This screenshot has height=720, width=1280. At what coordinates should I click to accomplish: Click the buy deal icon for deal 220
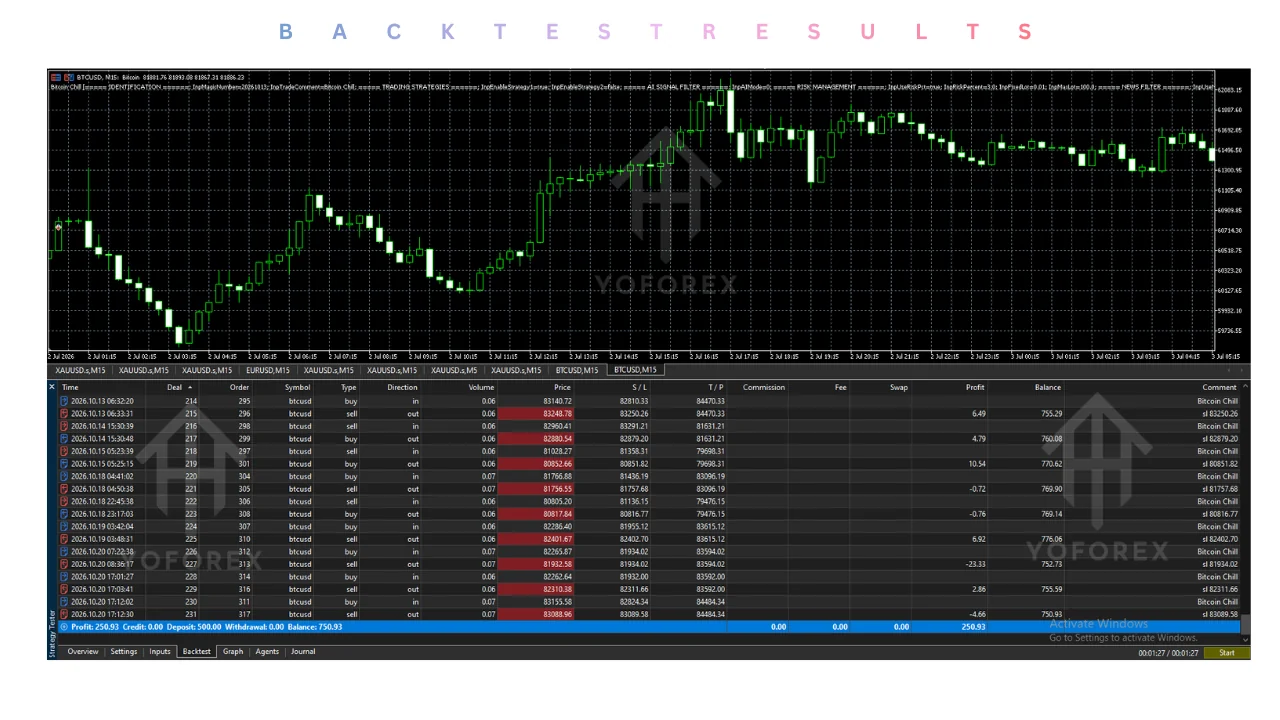65,476
